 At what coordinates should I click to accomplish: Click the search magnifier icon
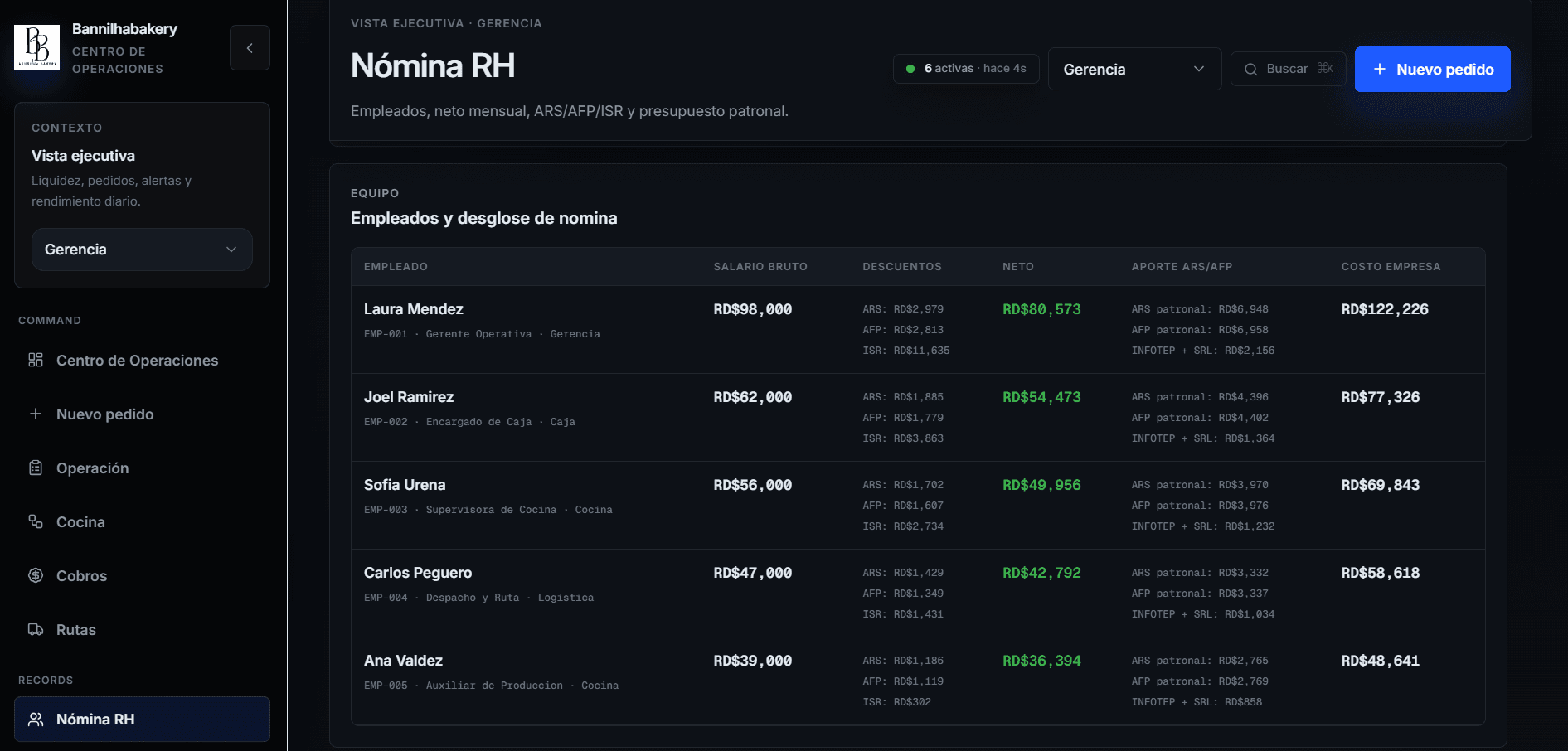pos(1251,70)
